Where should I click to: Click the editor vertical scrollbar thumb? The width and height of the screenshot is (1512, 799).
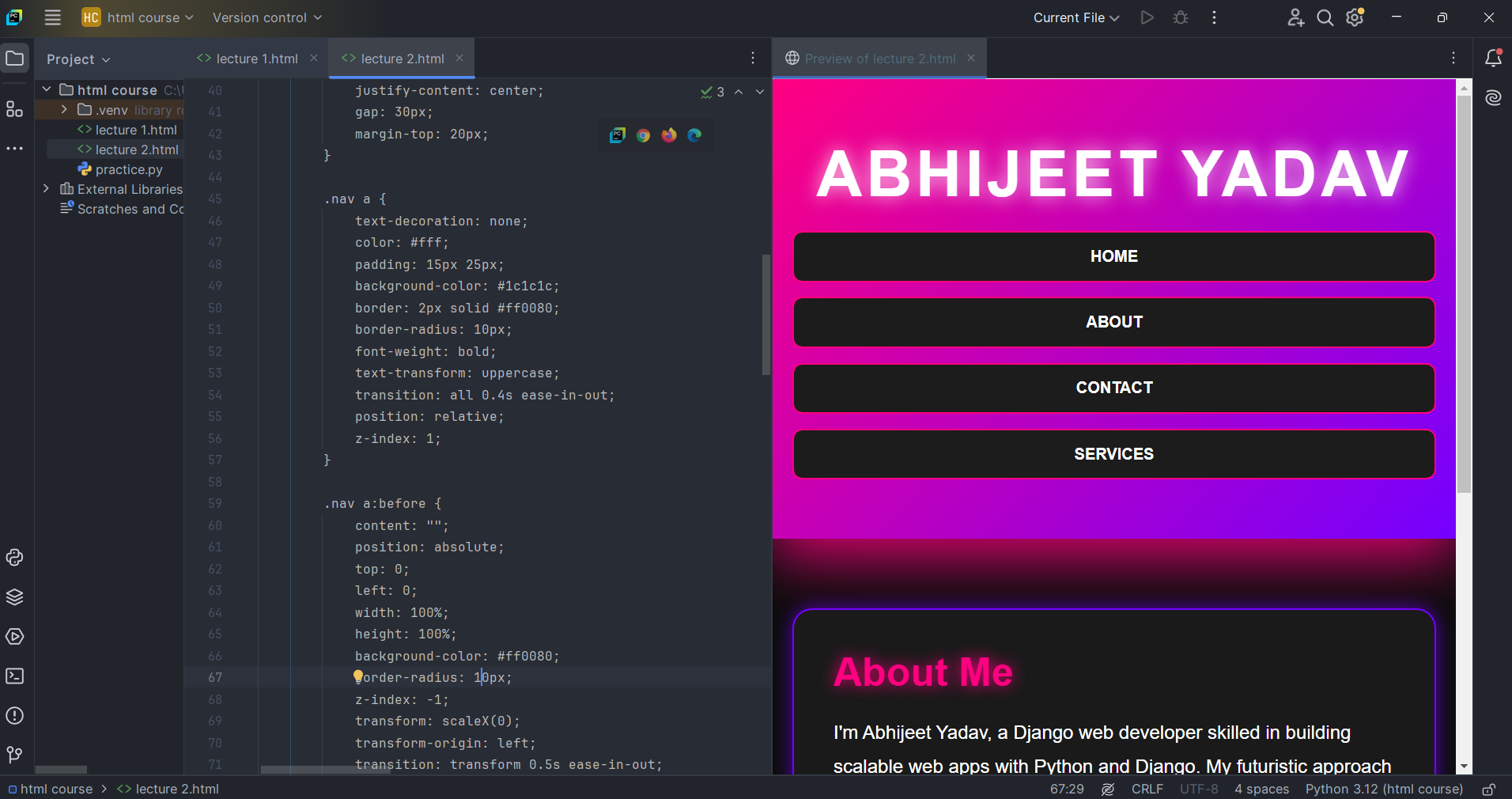coord(765,314)
